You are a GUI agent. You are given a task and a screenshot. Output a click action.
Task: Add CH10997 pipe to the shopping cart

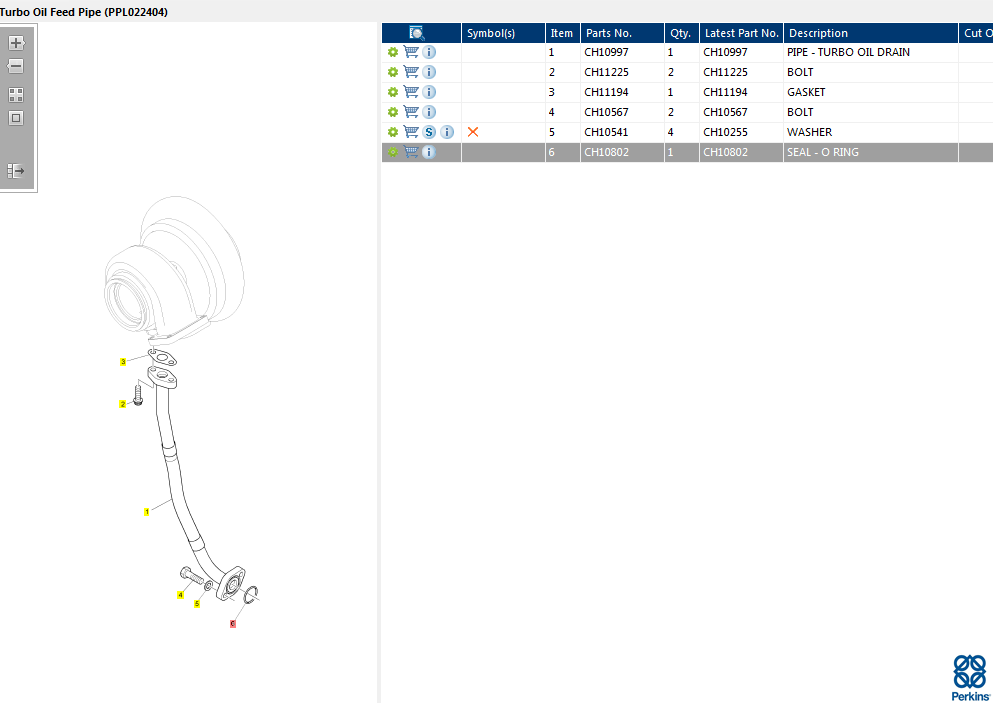(411, 52)
